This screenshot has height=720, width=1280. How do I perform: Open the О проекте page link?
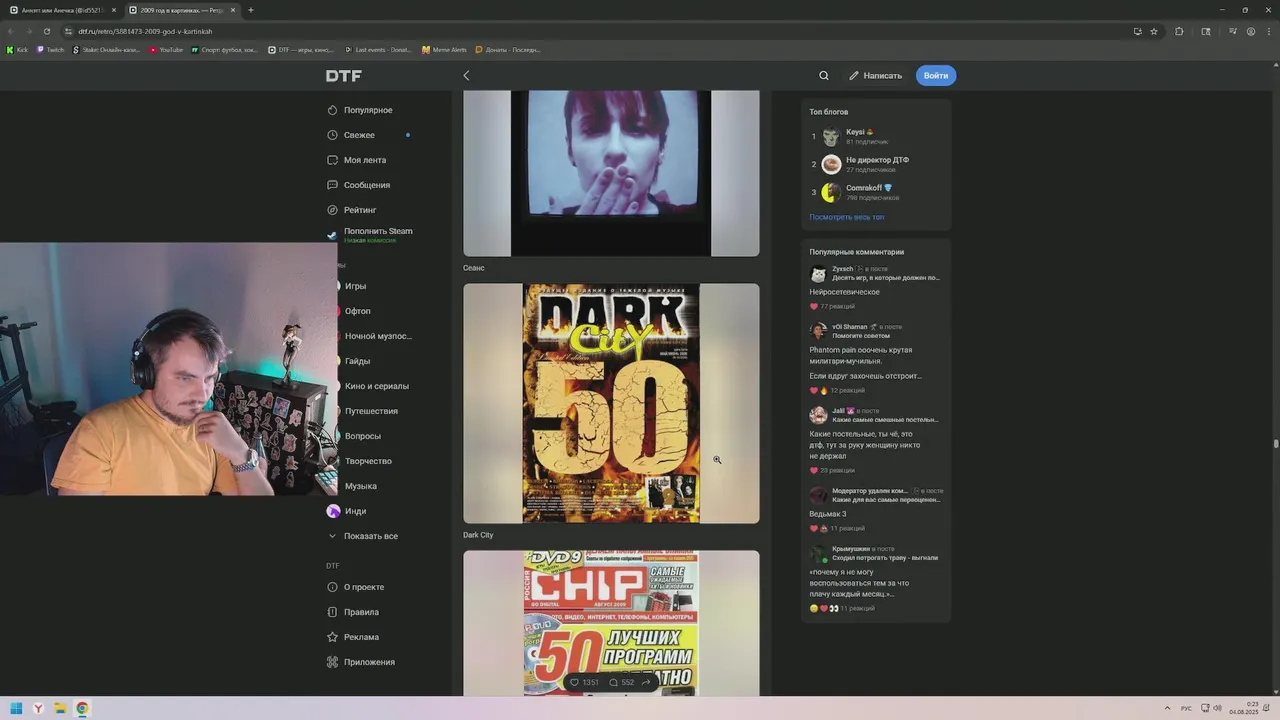tap(364, 587)
